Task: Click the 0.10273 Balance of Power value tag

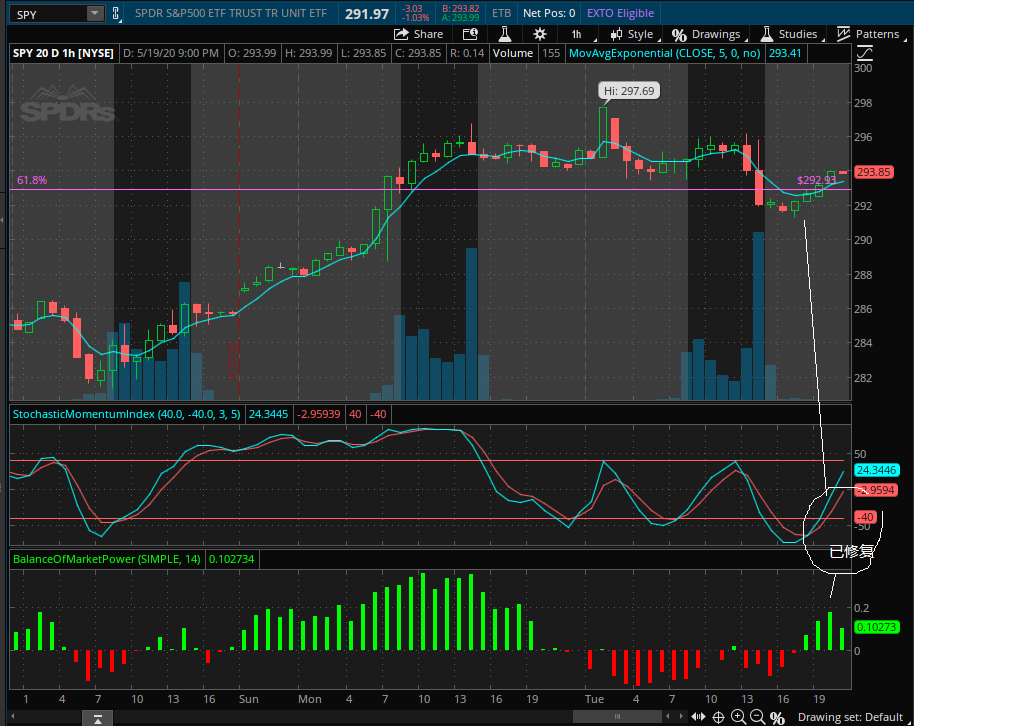Action: [877, 627]
